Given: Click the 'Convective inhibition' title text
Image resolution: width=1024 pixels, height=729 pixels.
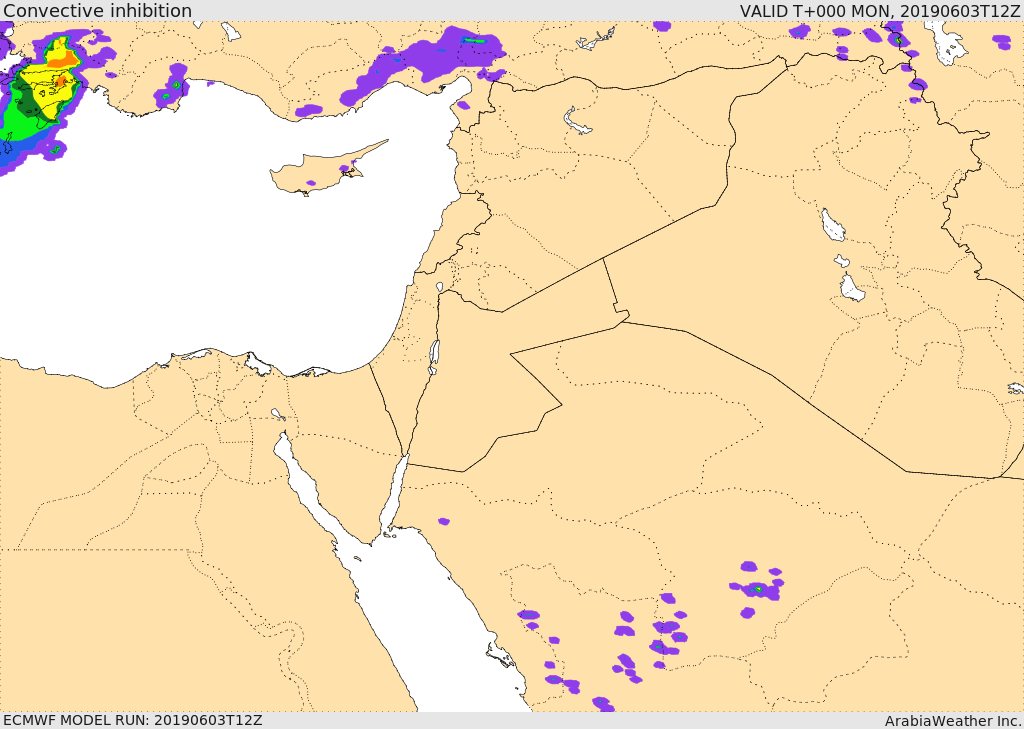Looking at the screenshot, I should point(97,11).
